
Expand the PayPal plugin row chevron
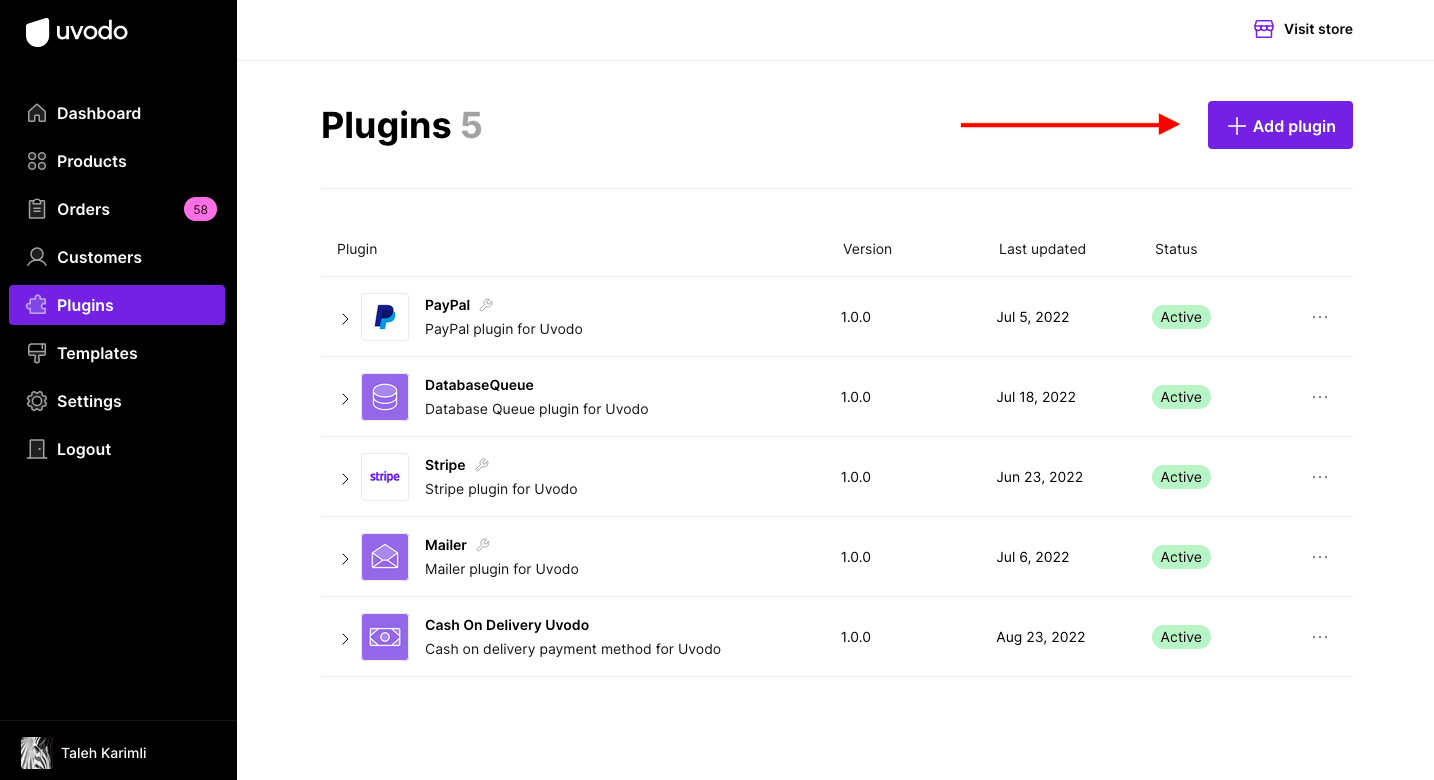[x=345, y=319]
